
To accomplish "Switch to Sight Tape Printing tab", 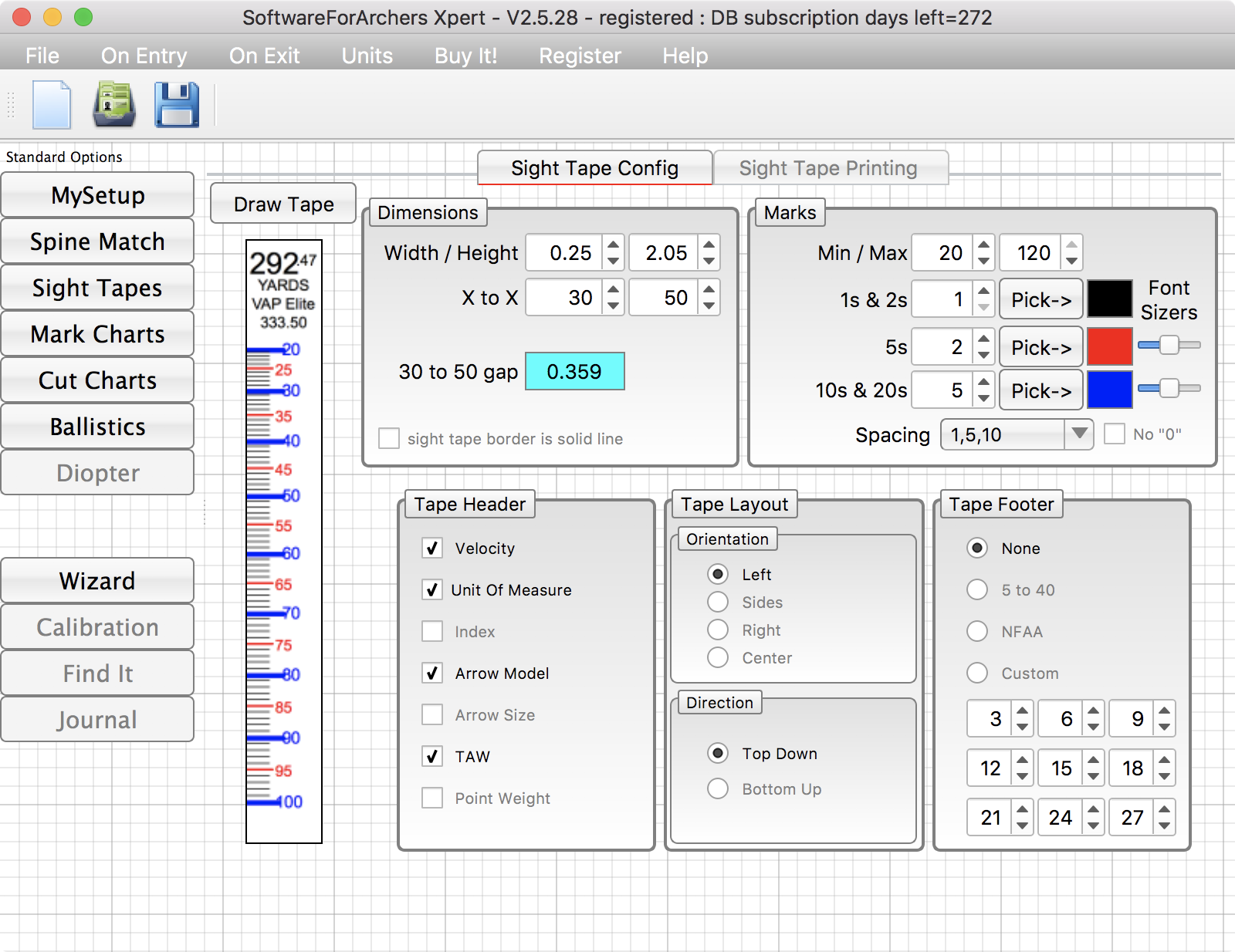I will [x=831, y=168].
